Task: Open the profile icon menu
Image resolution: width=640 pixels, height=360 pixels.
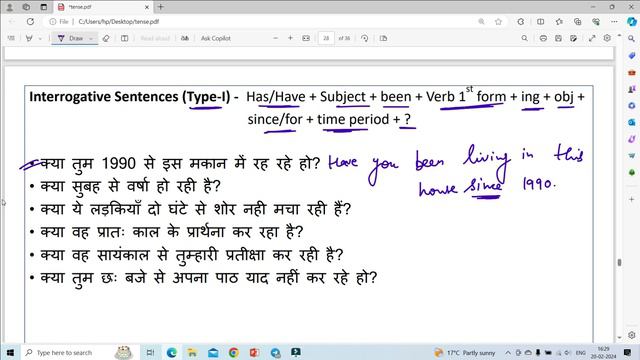Action: point(9,7)
